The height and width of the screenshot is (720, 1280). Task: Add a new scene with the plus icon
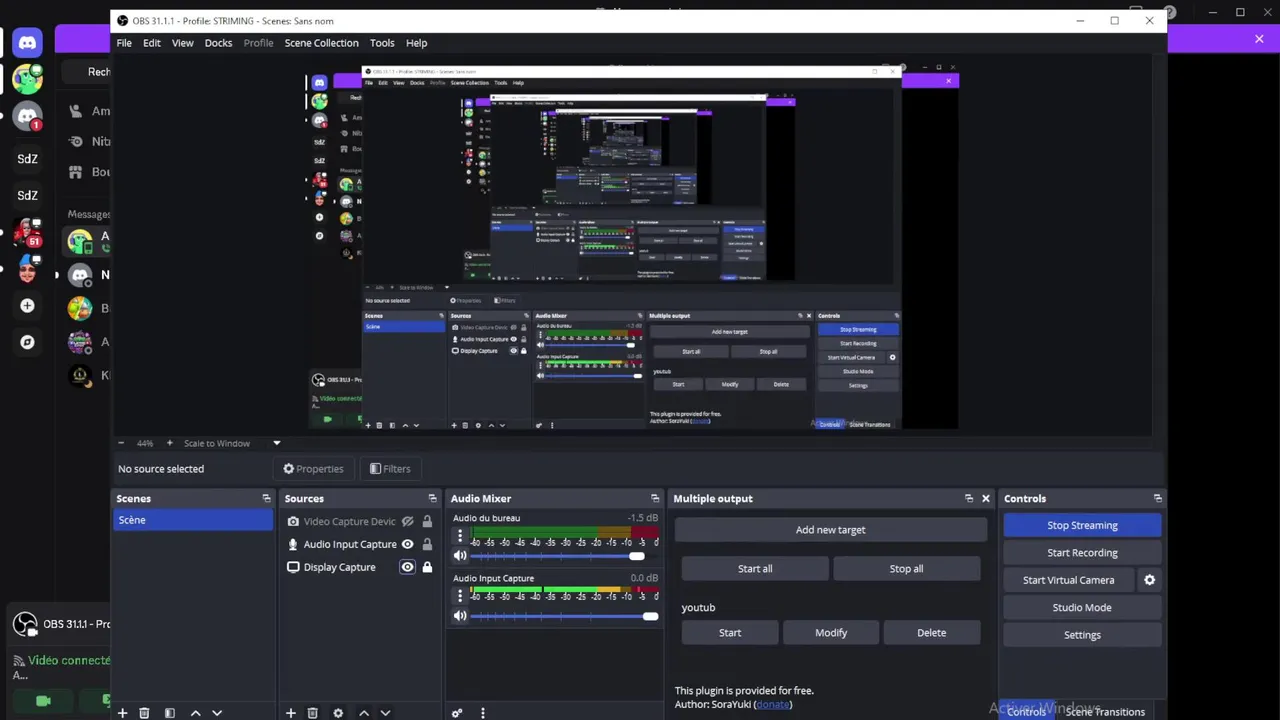[122, 713]
